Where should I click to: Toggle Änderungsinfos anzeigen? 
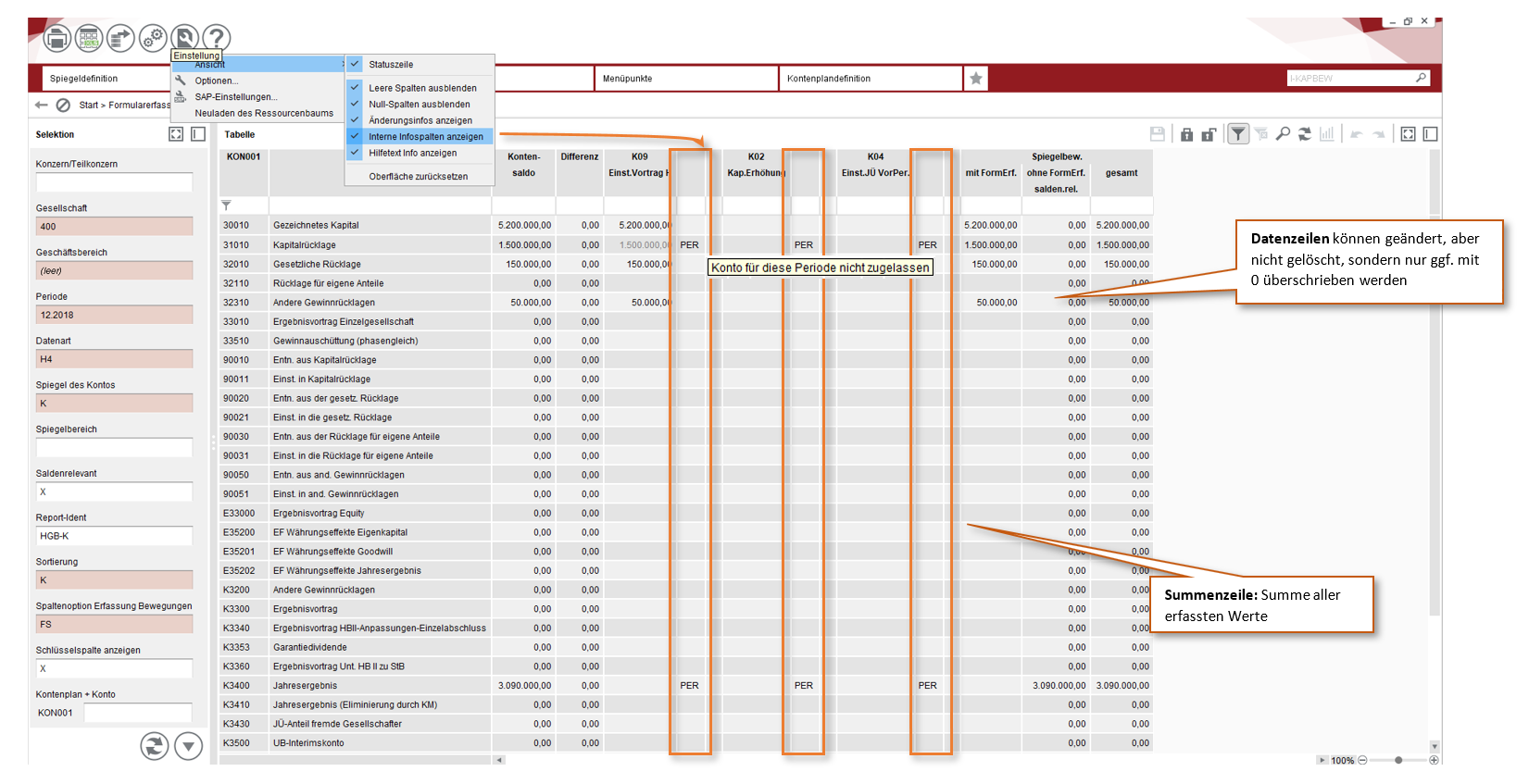tap(420, 120)
